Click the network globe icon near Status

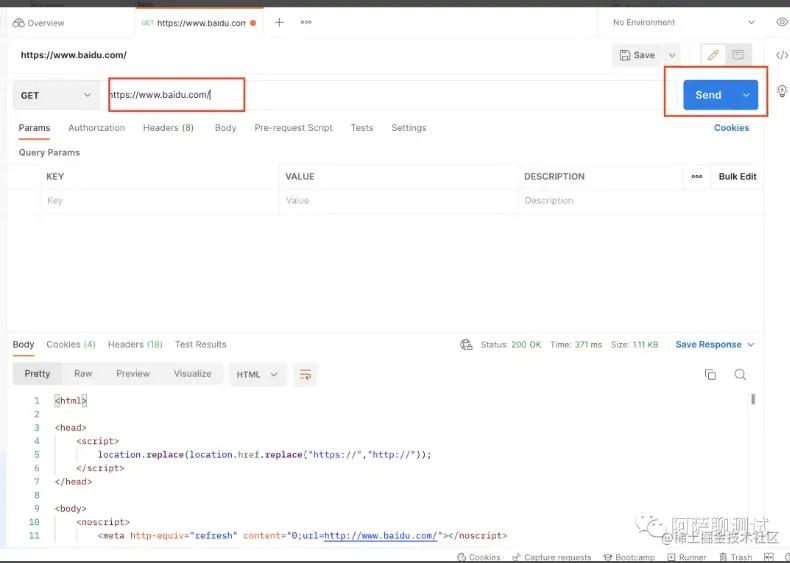point(466,345)
